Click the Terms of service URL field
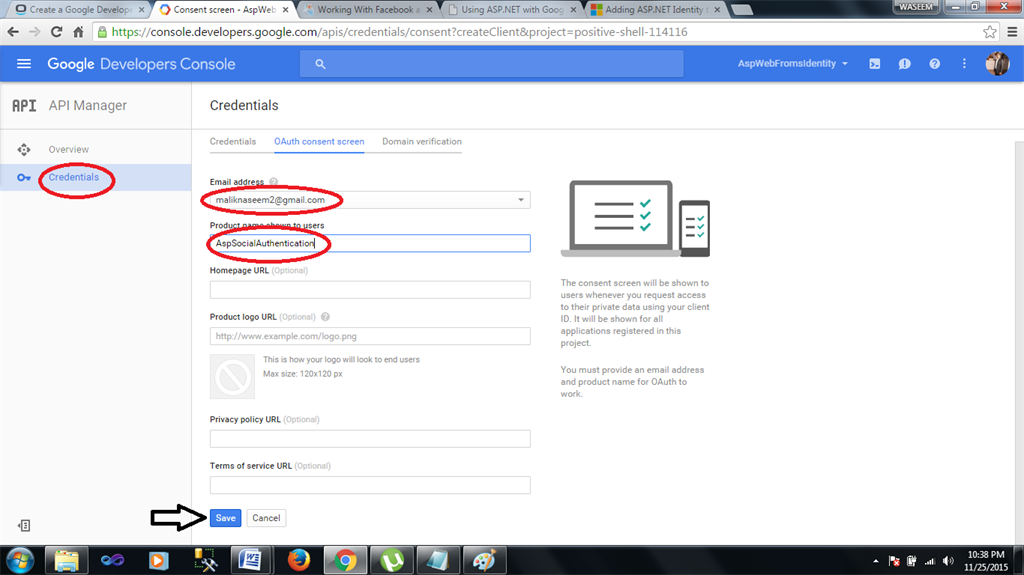The height and width of the screenshot is (575, 1024). pyautogui.click(x=370, y=485)
